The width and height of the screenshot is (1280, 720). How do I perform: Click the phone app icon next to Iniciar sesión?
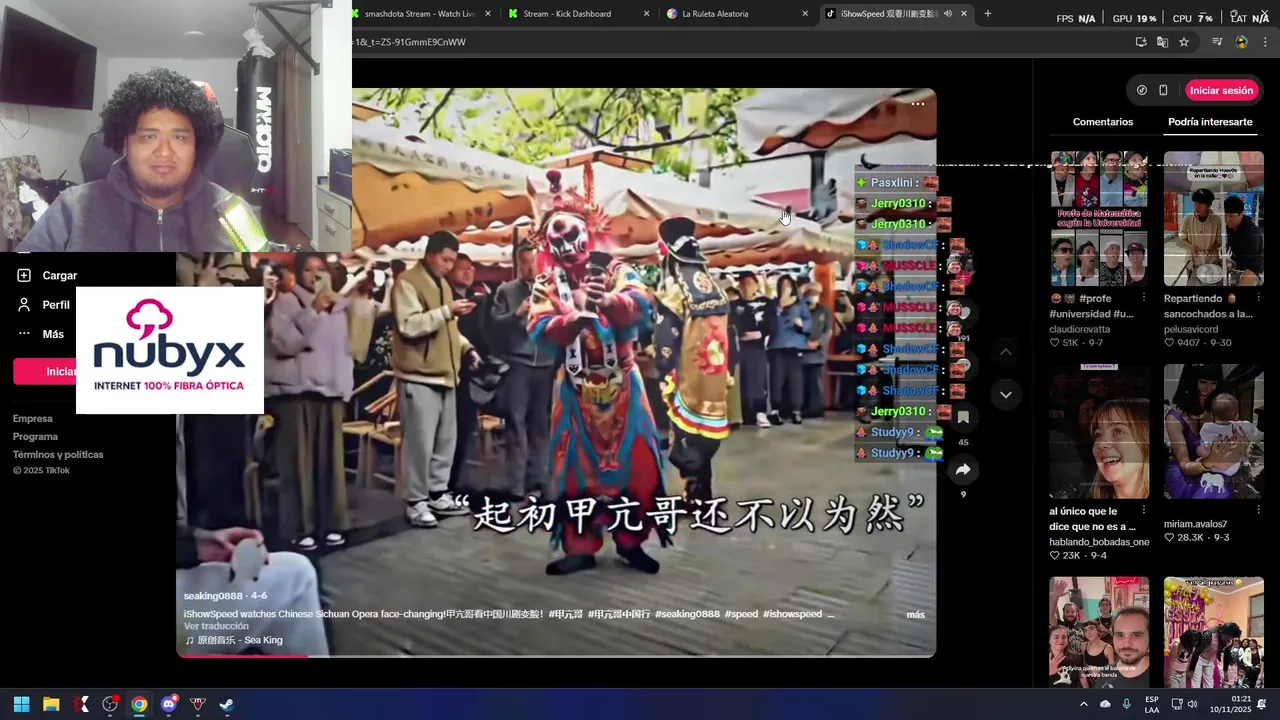(1163, 90)
